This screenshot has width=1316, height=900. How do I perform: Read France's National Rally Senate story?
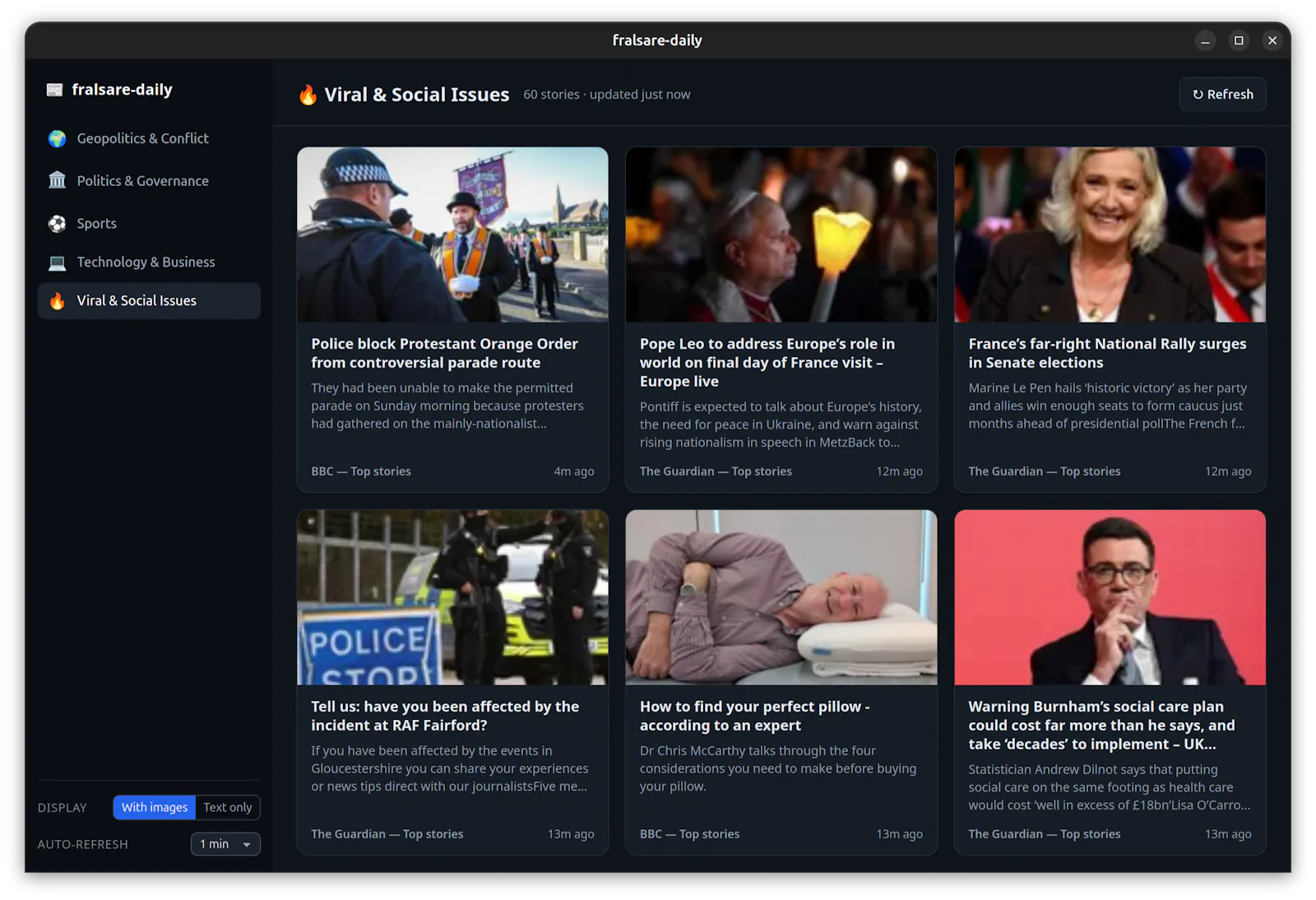tap(1107, 353)
